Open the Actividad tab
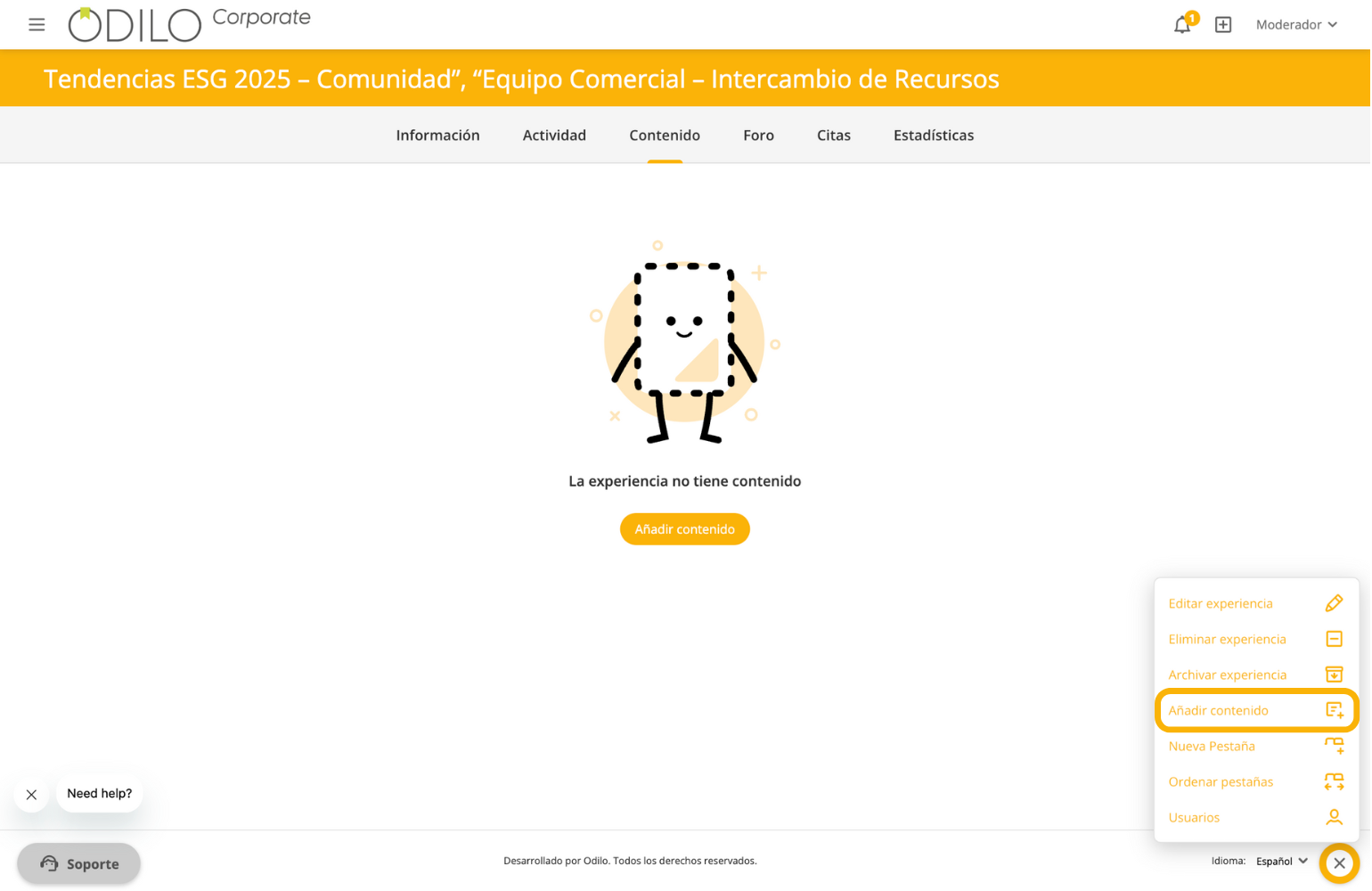 click(554, 135)
